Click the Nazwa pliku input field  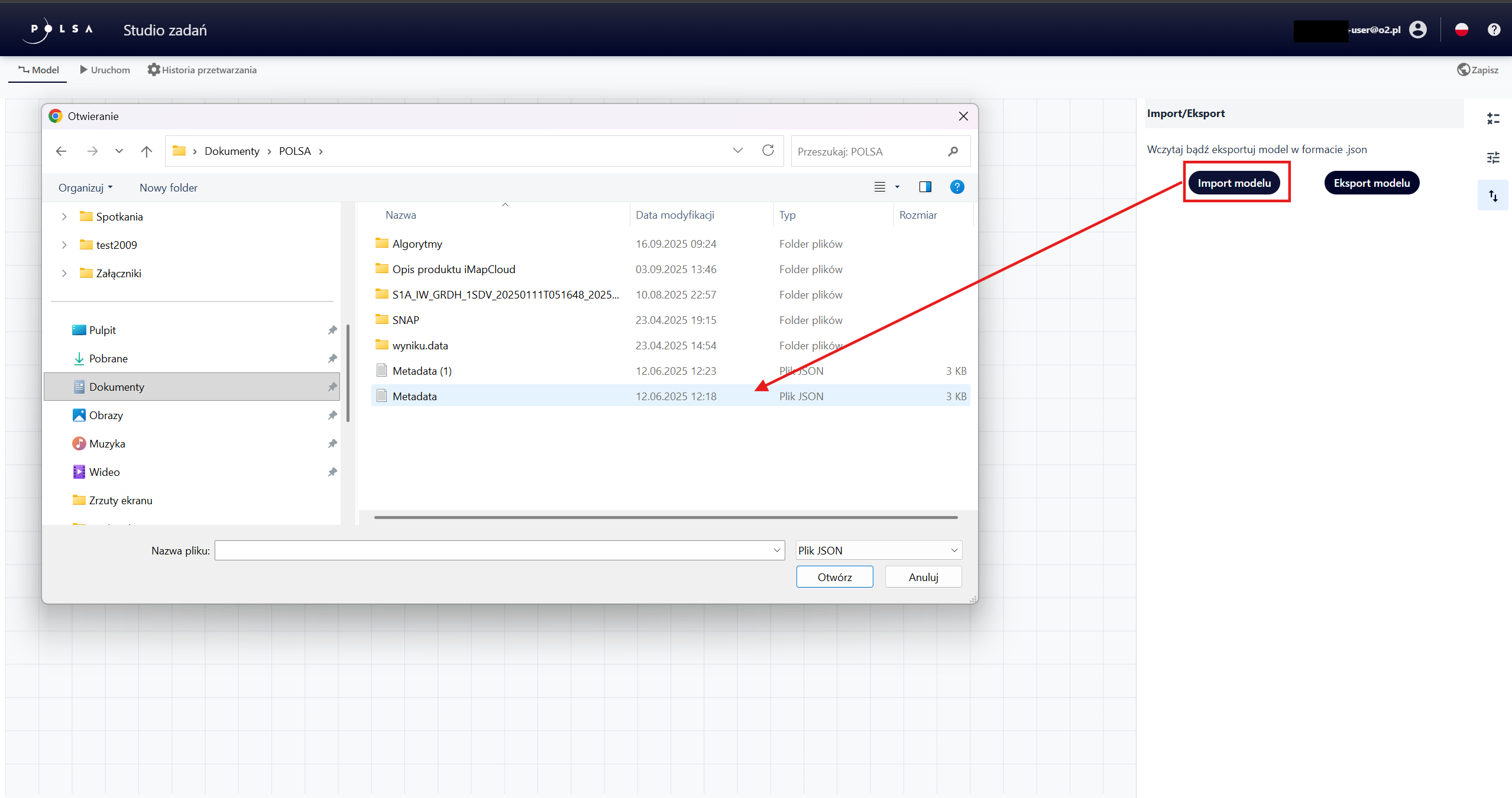[x=494, y=550]
